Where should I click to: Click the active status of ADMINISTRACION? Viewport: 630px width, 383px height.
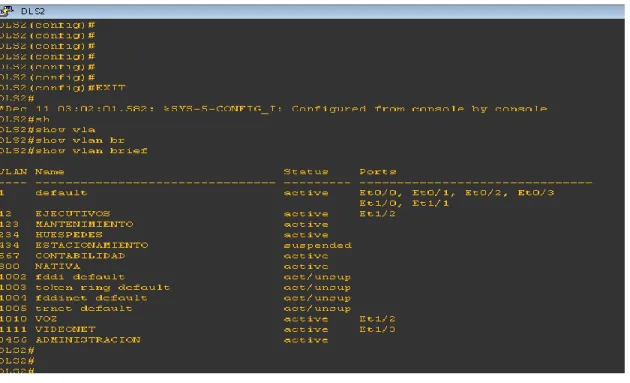click(306, 340)
